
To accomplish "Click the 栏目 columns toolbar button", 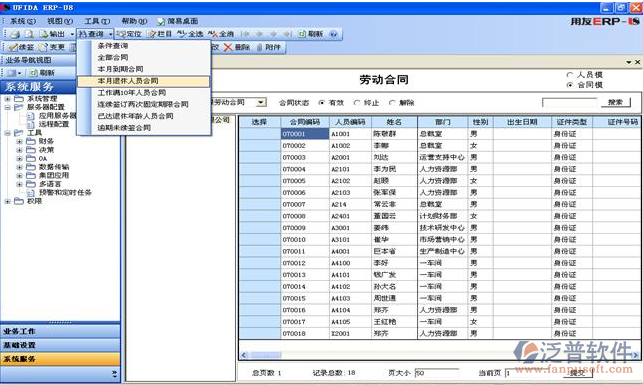I will [160, 34].
